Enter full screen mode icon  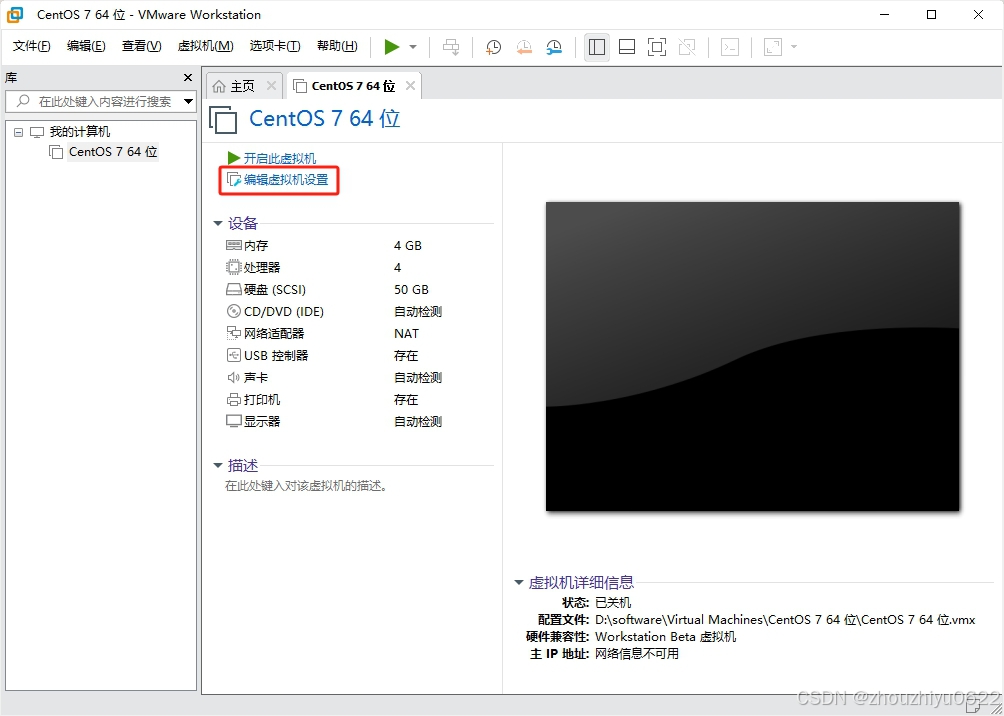(x=657, y=47)
